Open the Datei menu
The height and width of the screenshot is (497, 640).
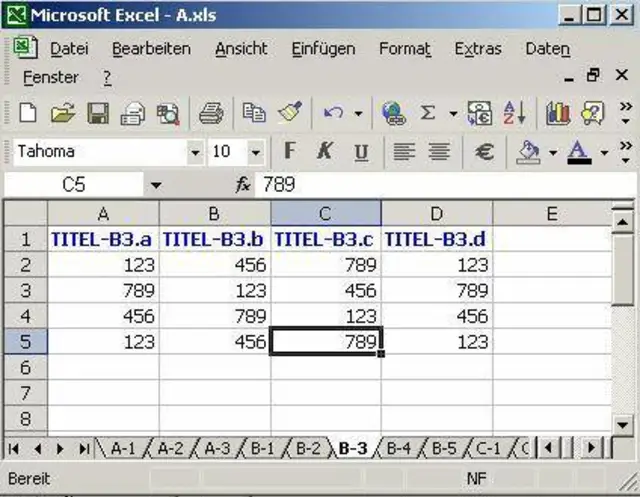69,49
